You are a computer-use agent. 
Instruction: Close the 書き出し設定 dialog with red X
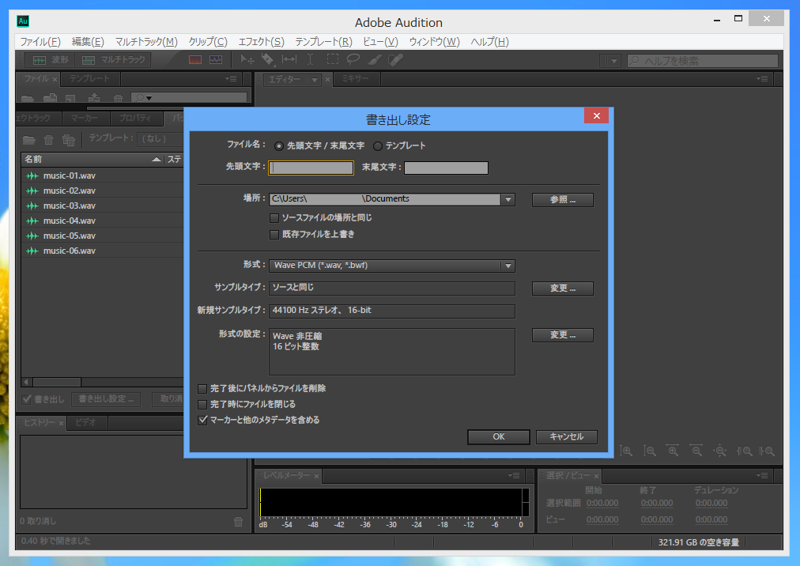[596, 116]
